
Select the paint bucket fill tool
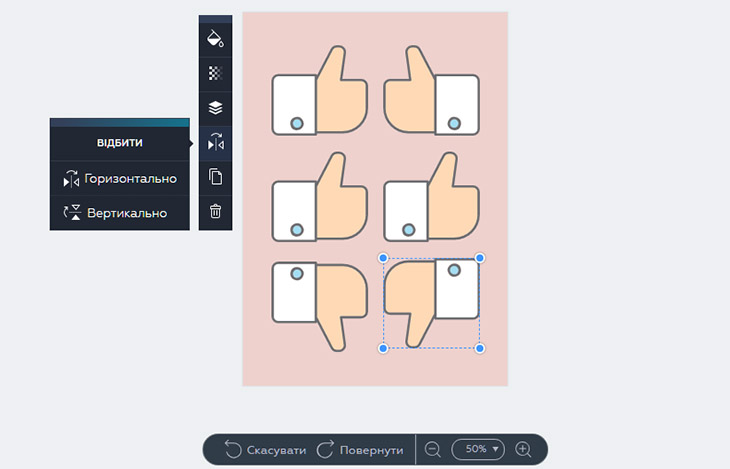point(215,39)
